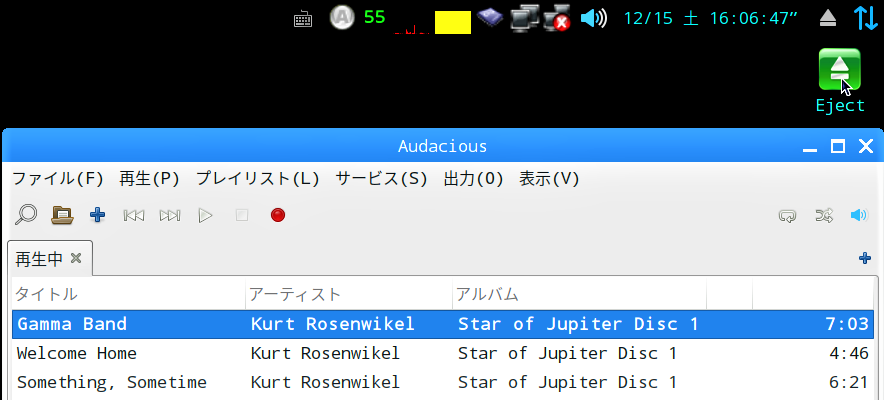Click the blue up-down arrows tray icon
Image resolution: width=884 pixels, height=400 pixels.
pos(867,17)
